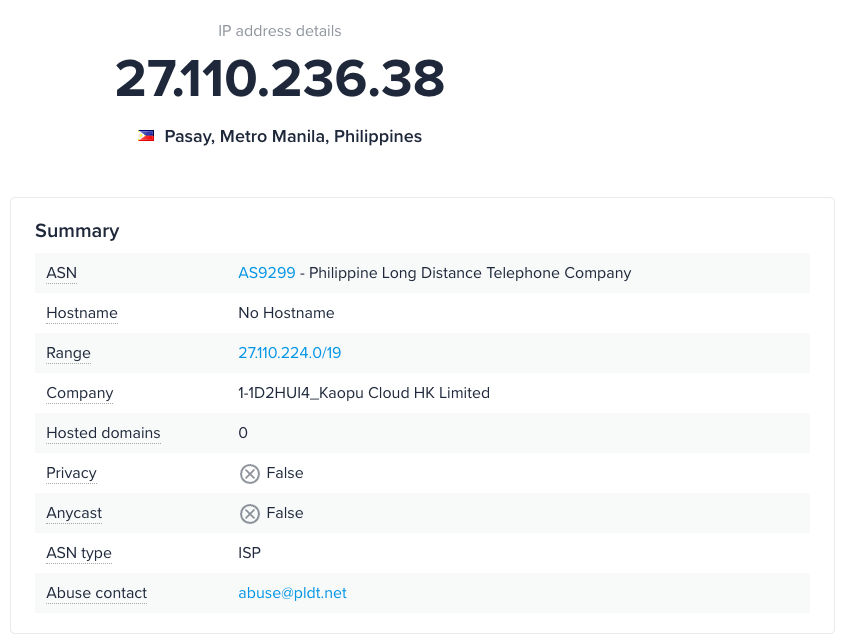Open the 27.110.224.0/19 range link
This screenshot has height=643, width=855.
tap(289, 353)
